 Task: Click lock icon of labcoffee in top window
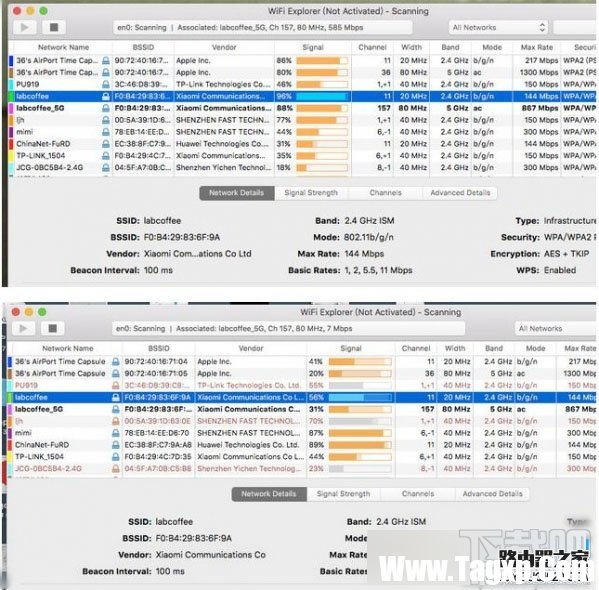(106, 96)
